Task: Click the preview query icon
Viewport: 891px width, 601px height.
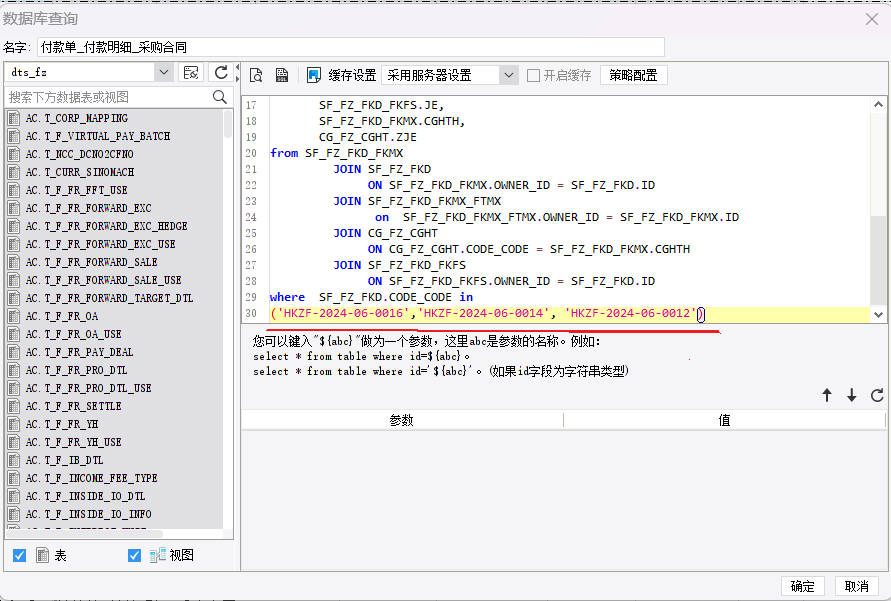Action: pos(256,75)
